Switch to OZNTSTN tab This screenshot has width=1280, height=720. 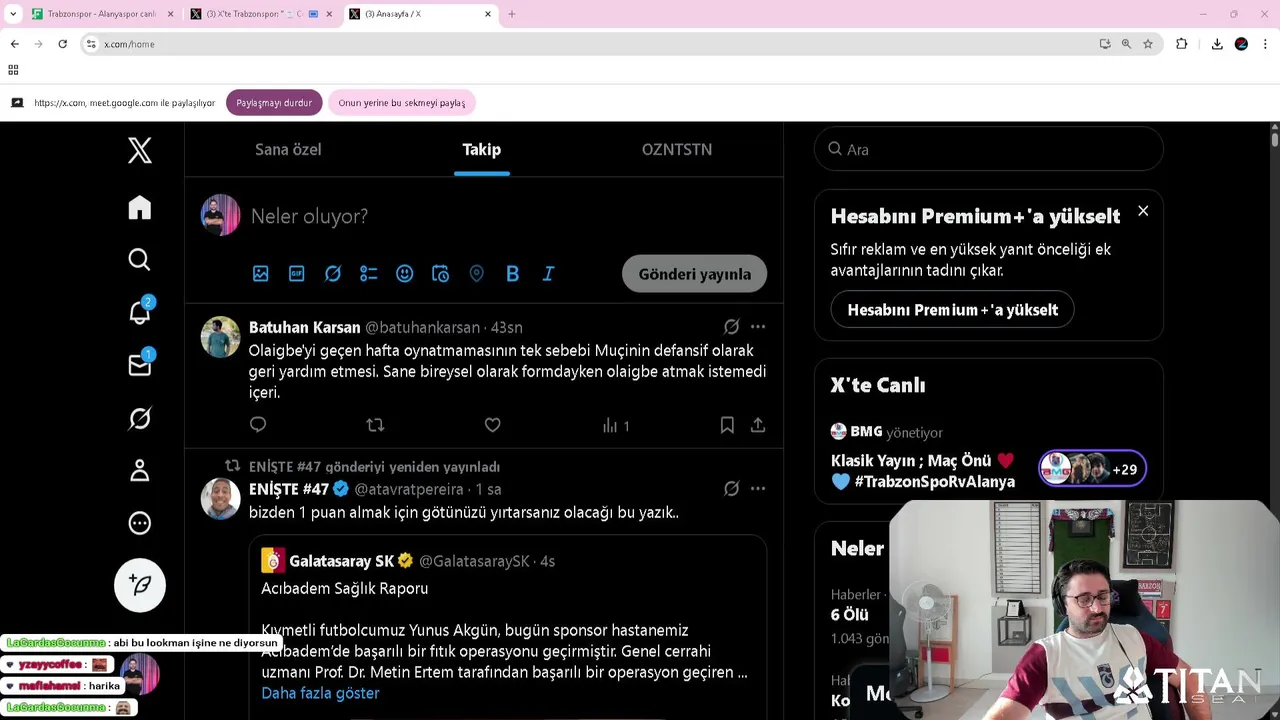tap(677, 149)
